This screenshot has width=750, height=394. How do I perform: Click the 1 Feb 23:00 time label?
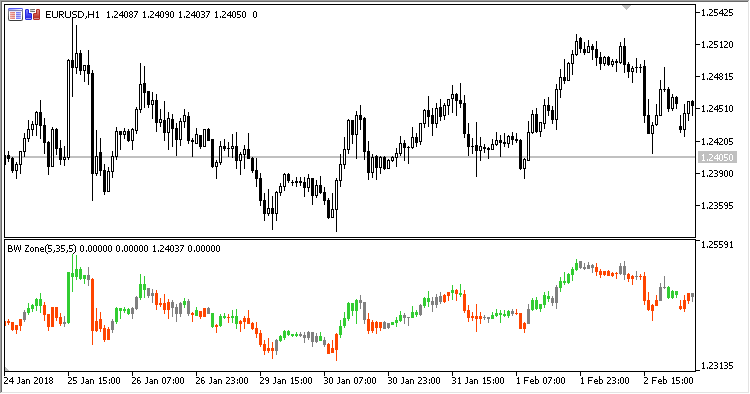pyautogui.click(x=605, y=381)
